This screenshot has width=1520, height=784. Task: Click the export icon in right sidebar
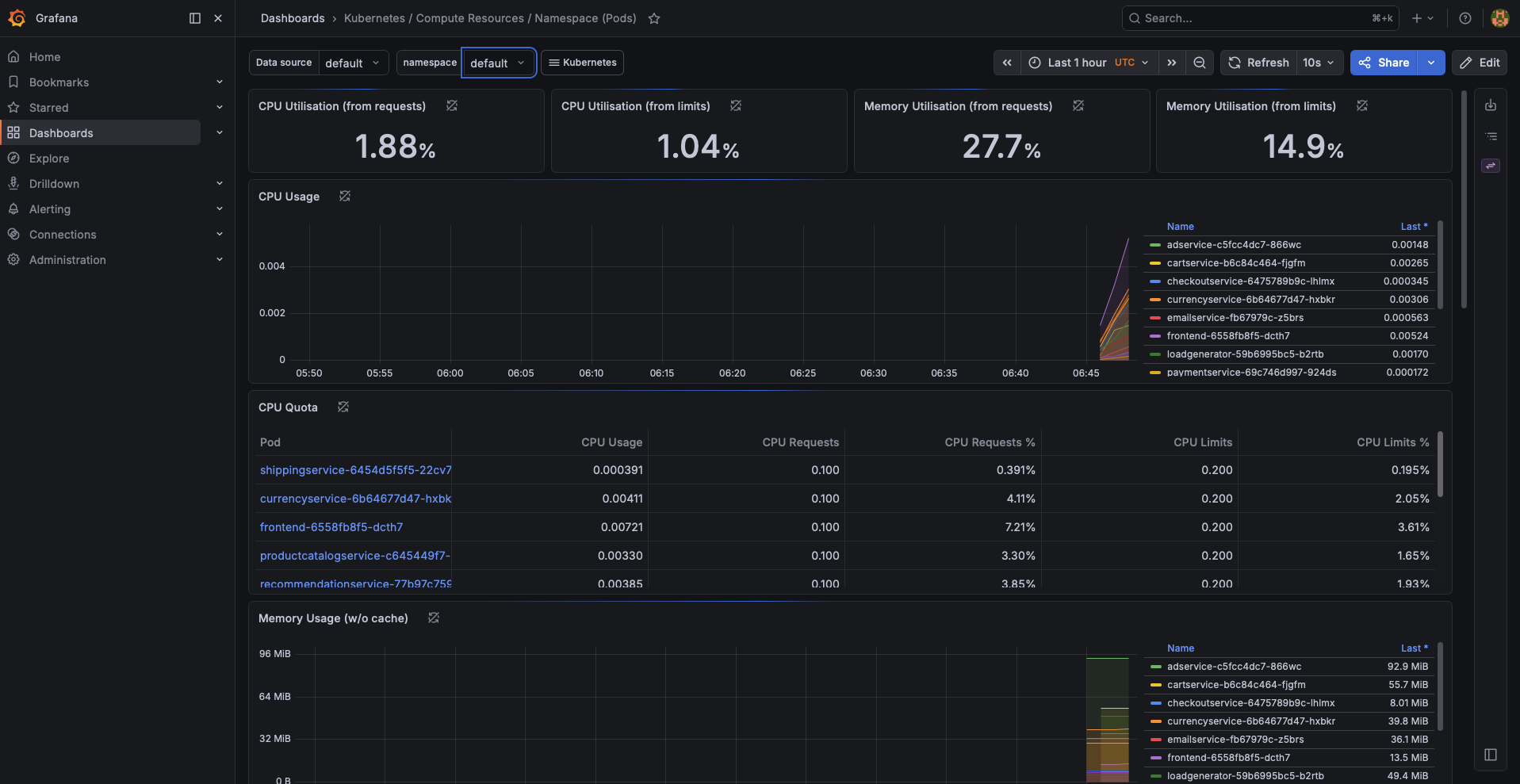(x=1491, y=105)
